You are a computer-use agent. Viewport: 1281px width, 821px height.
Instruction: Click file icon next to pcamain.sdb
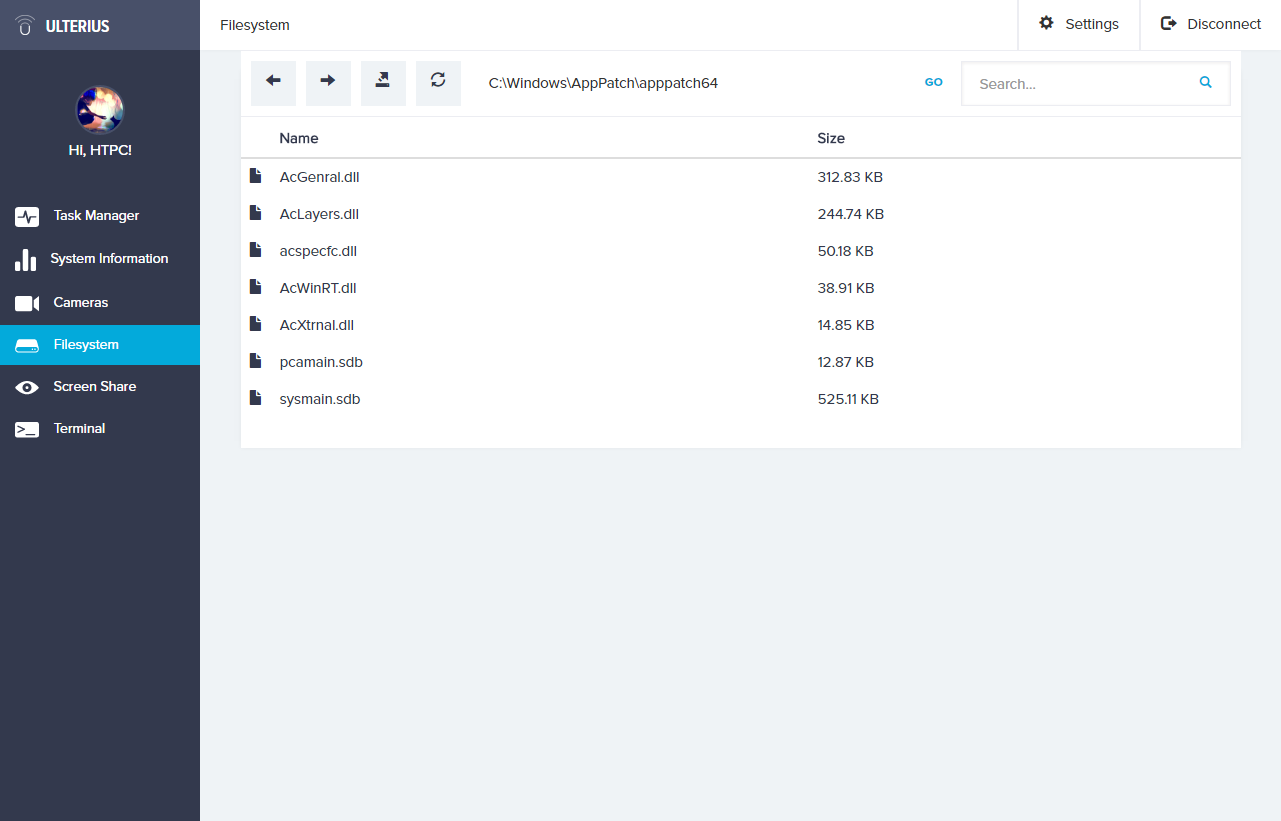(x=255, y=361)
